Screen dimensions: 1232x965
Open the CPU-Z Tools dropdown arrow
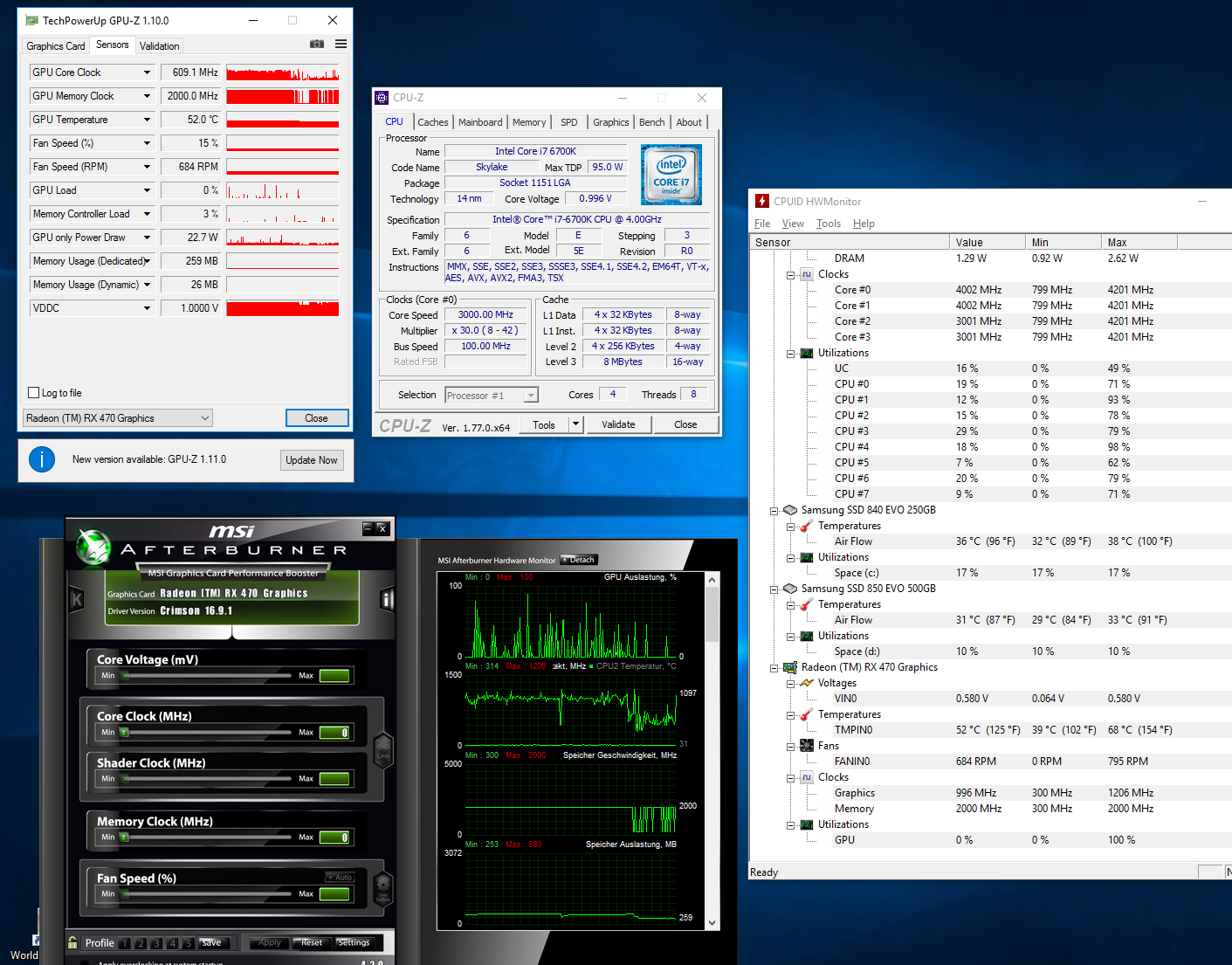(x=575, y=424)
